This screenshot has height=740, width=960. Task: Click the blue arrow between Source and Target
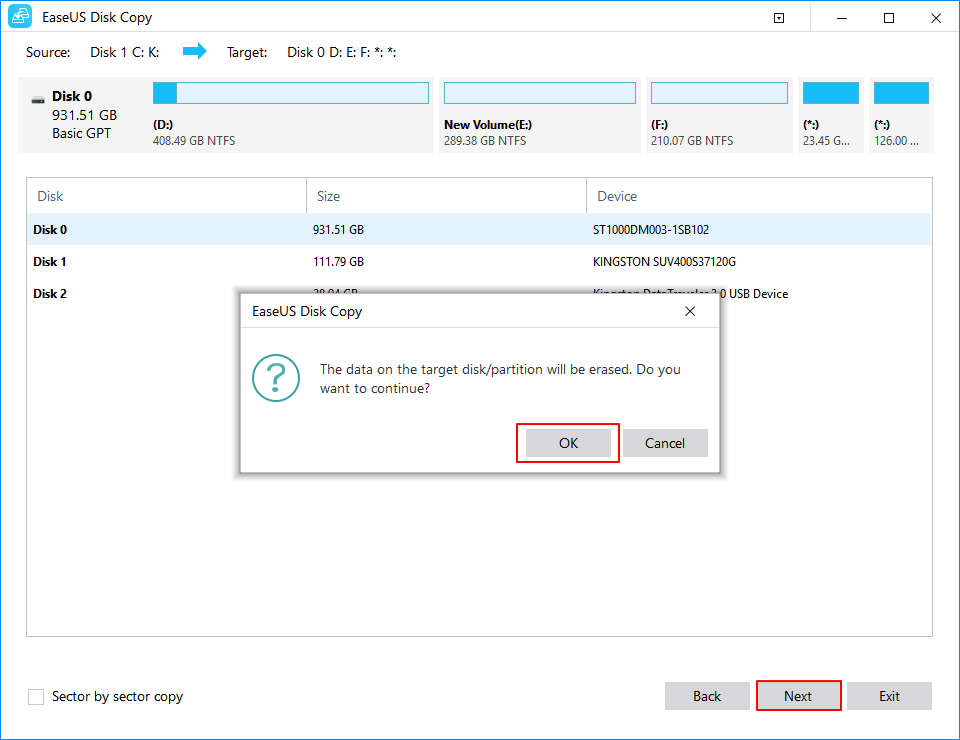coord(196,51)
